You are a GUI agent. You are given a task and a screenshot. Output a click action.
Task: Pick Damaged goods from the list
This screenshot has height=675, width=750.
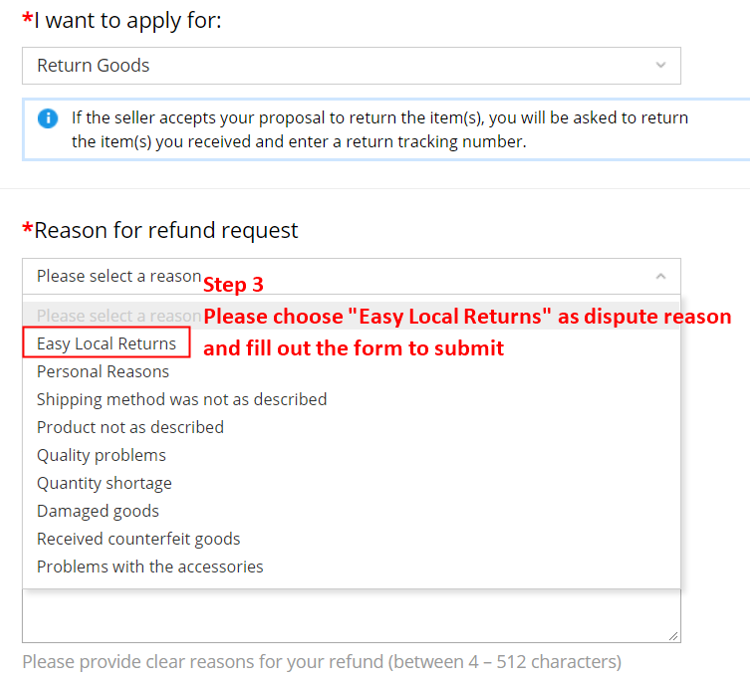click(x=98, y=511)
